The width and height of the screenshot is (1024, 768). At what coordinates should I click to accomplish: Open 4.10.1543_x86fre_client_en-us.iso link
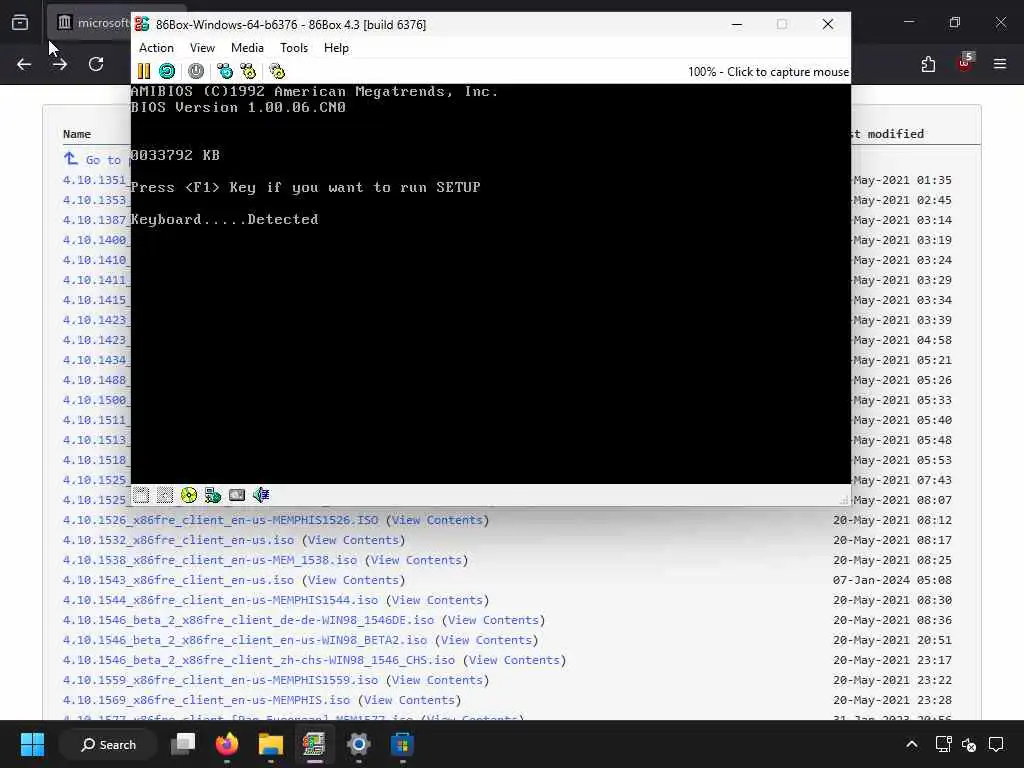178,580
